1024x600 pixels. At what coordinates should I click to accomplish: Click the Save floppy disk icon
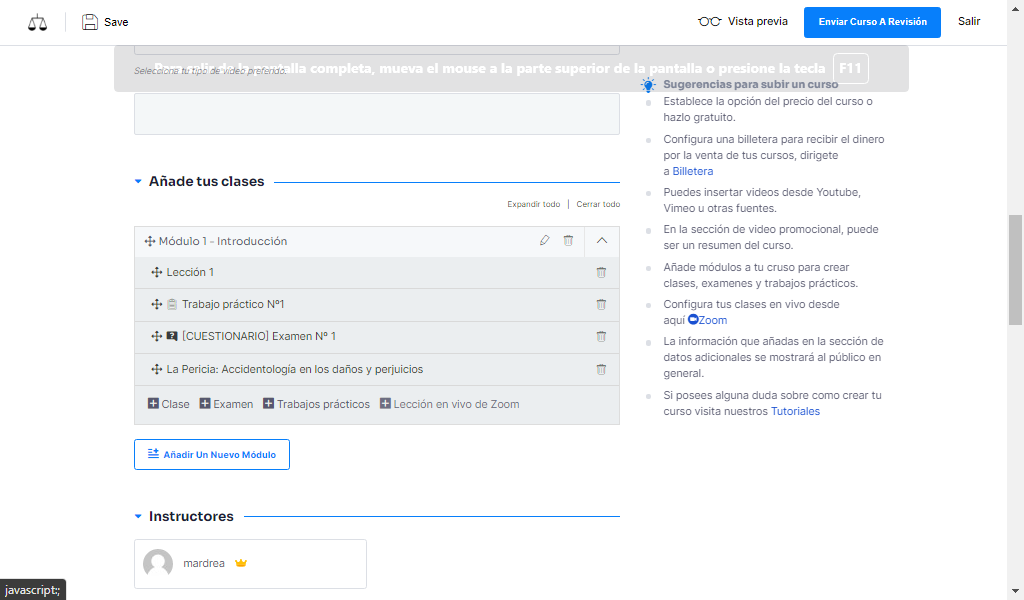click(x=89, y=22)
